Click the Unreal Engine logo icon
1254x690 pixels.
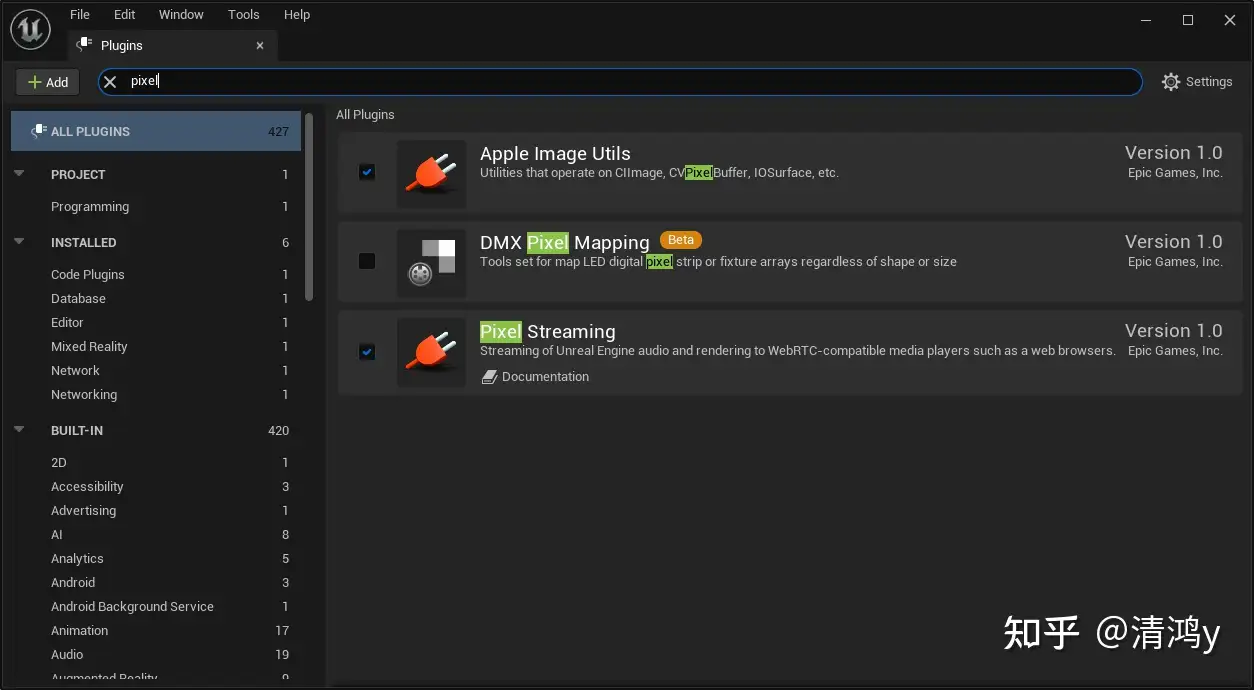(x=31, y=29)
